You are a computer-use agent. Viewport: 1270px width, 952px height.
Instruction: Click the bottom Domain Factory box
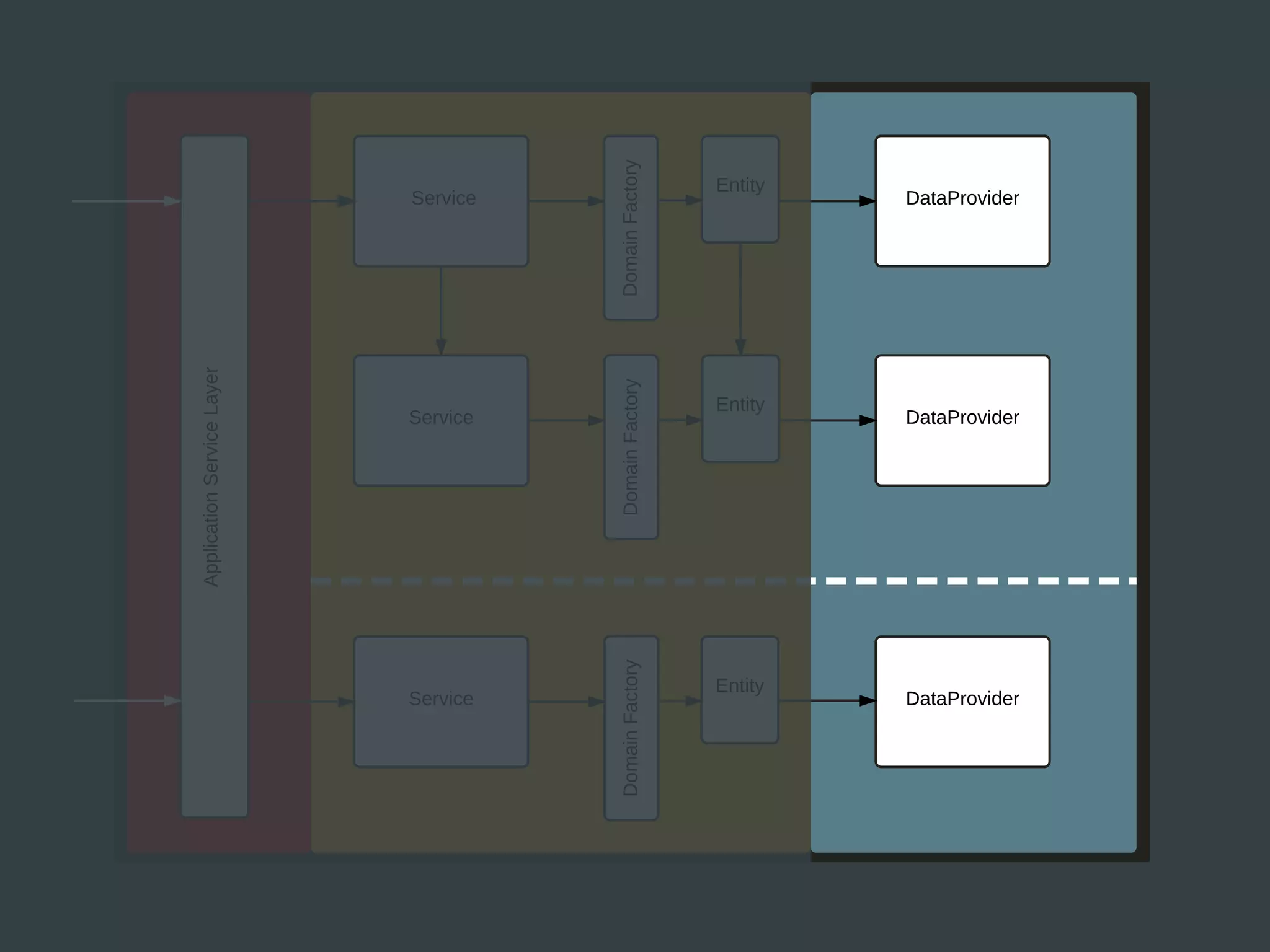point(631,728)
